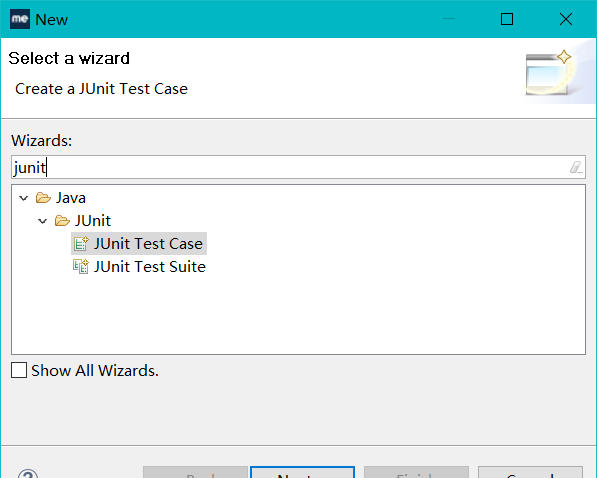This screenshot has width=597, height=478.
Task: Click the JUnit Test Suite icon
Action: (x=81, y=267)
